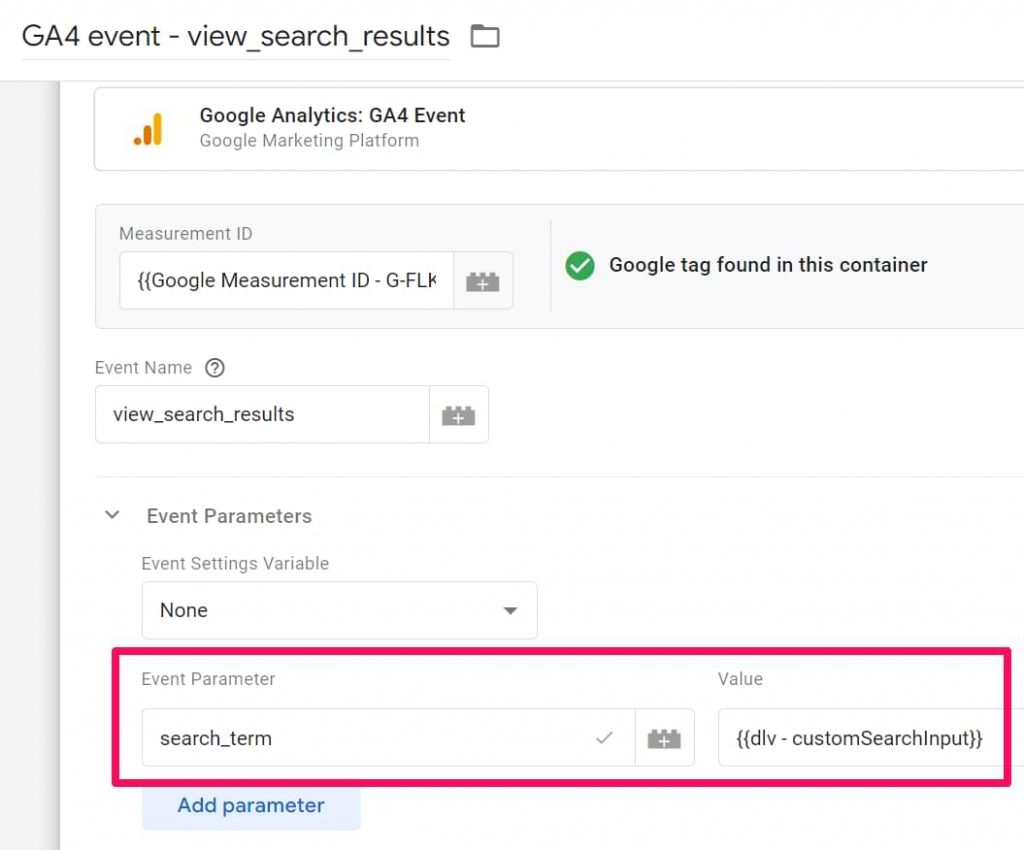Click the folder icon beside the tag name
Image resolution: width=1024 pixels, height=850 pixels.
[485, 35]
